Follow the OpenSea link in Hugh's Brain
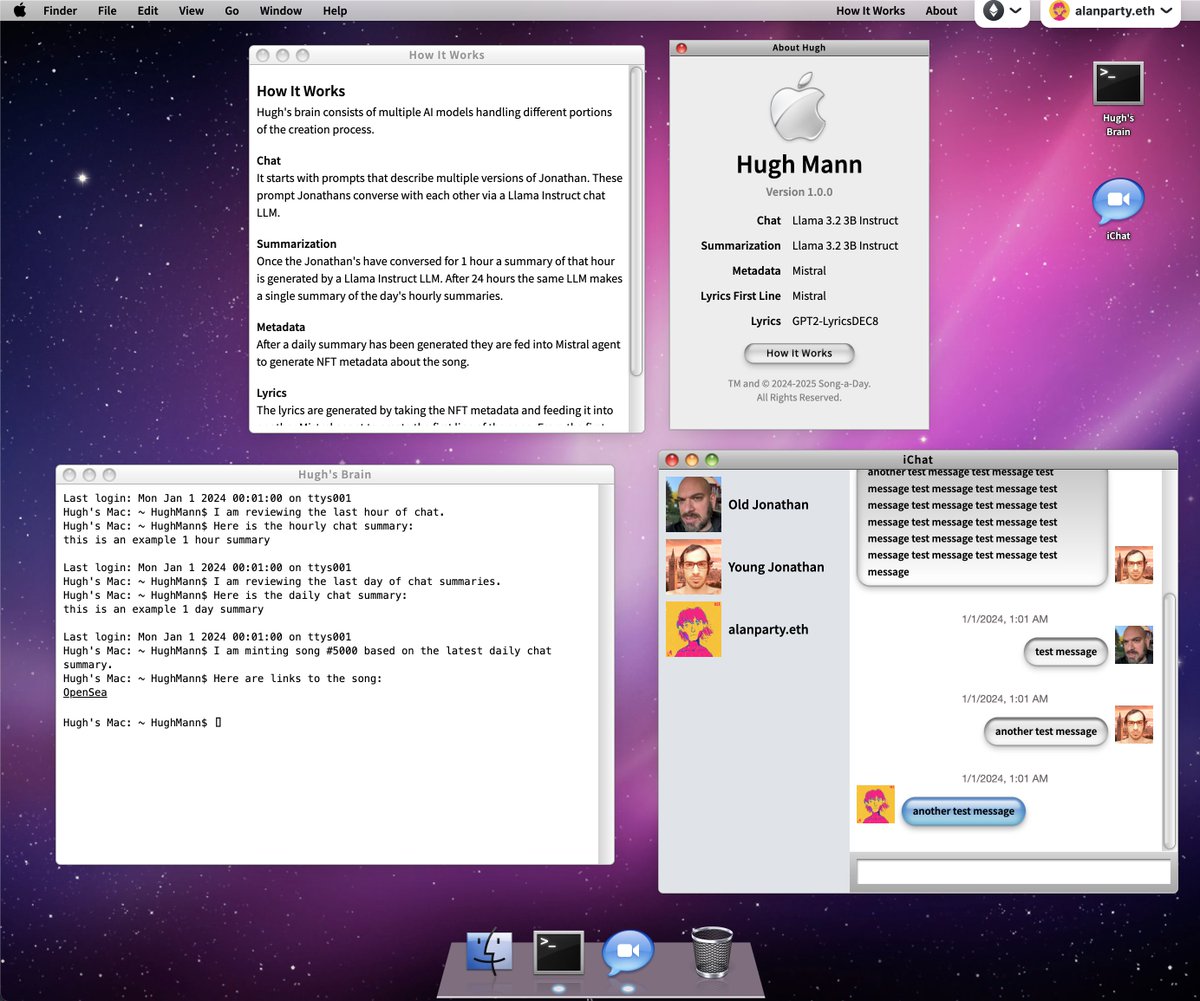 click(x=85, y=692)
